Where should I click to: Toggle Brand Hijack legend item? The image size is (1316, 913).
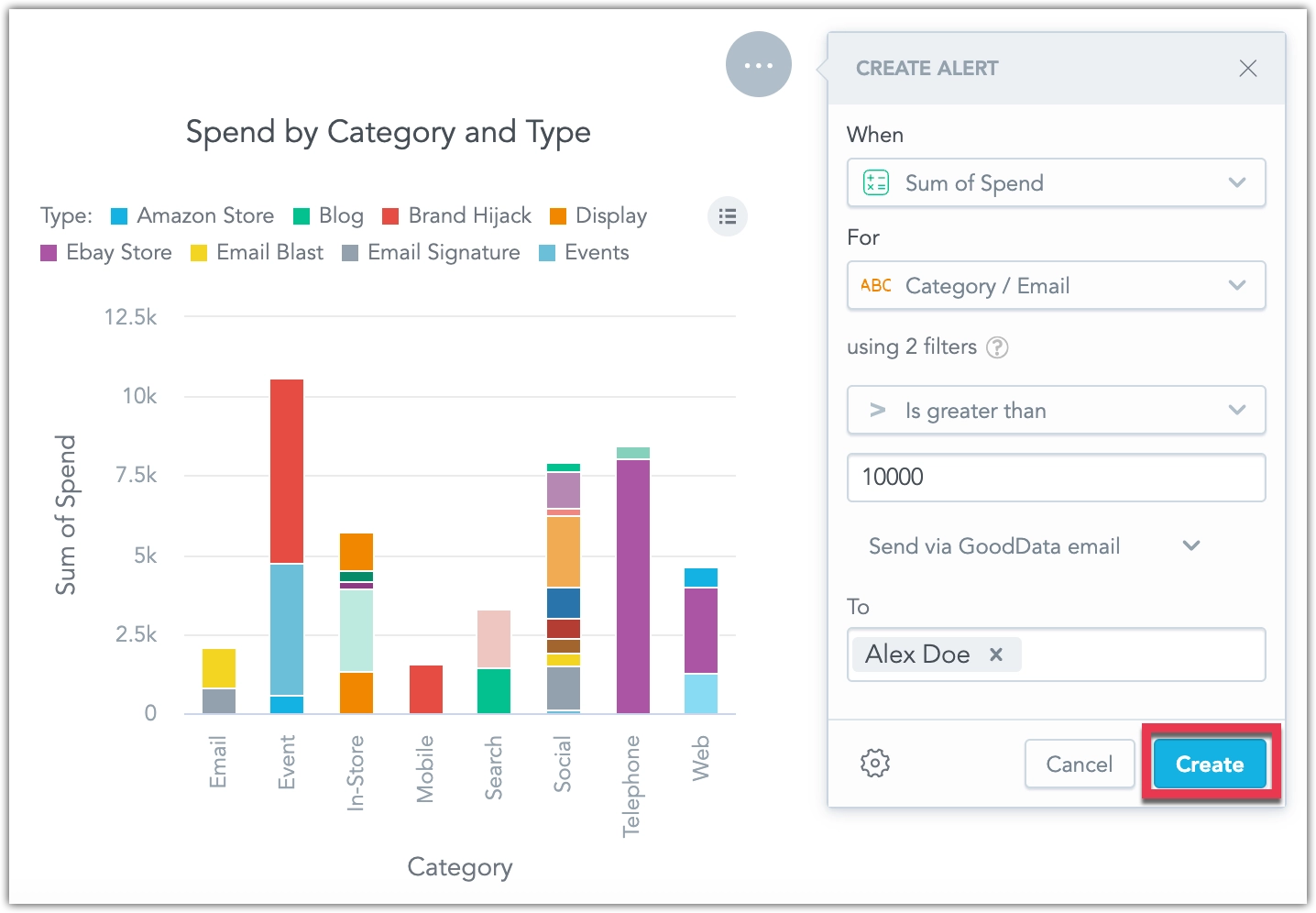(456, 215)
